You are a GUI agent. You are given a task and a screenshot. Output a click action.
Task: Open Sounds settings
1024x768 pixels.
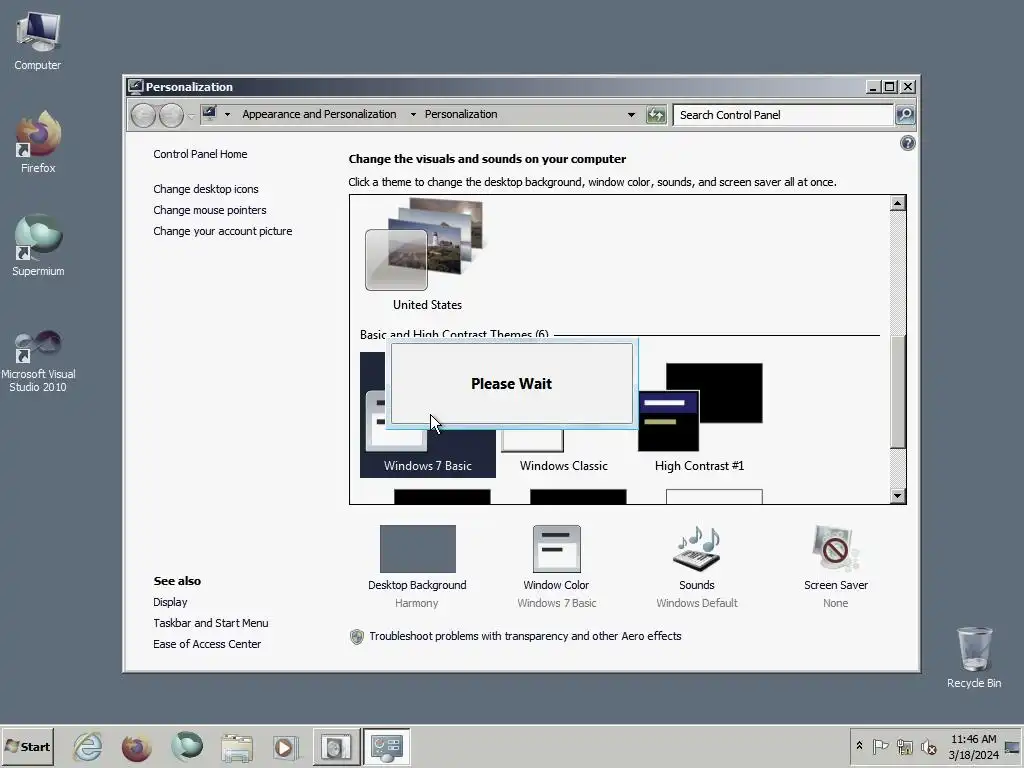click(x=696, y=567)
